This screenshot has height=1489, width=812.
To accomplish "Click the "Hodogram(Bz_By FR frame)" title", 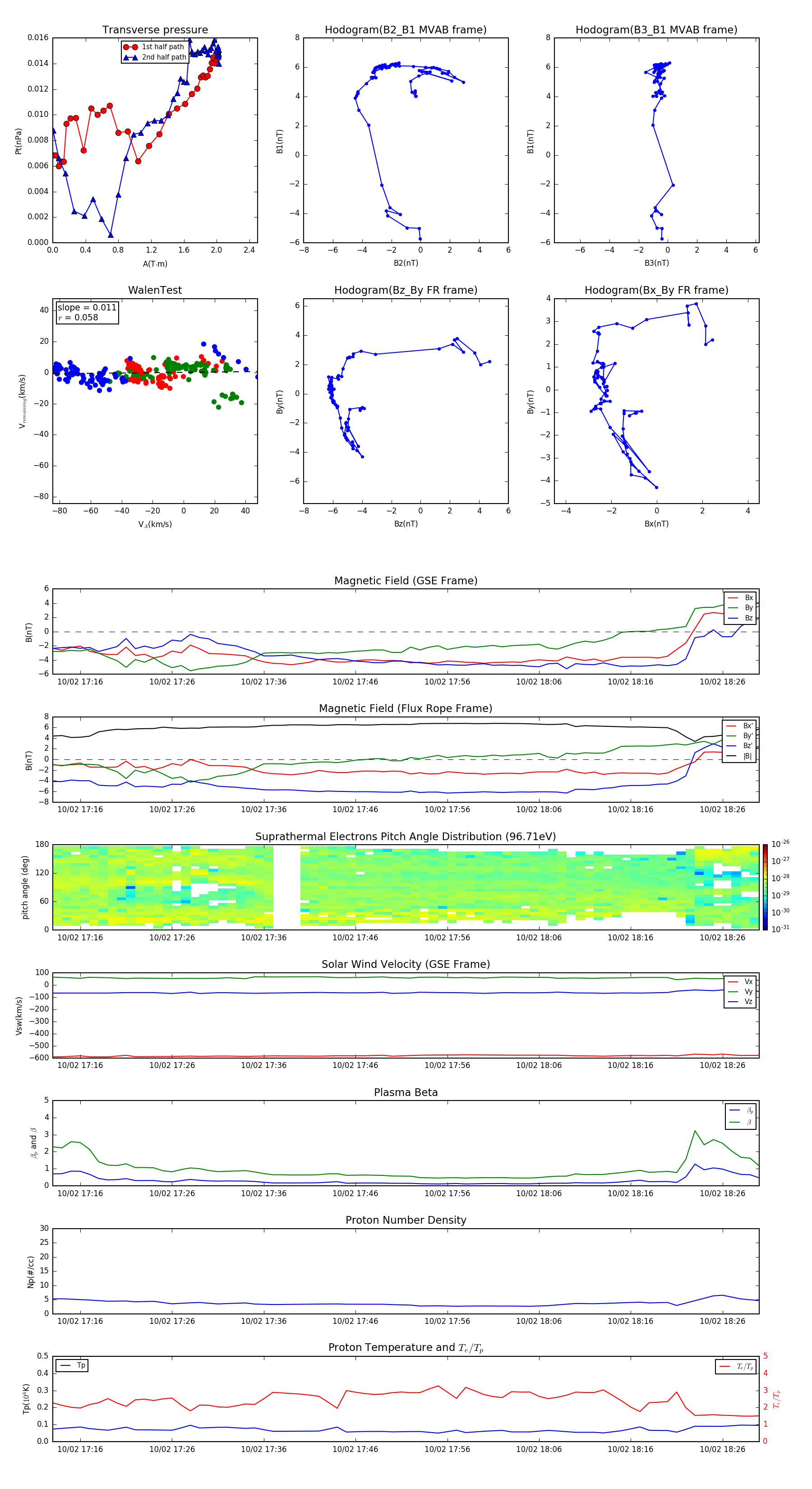I will pyautogui.click(x=406, y=290).
